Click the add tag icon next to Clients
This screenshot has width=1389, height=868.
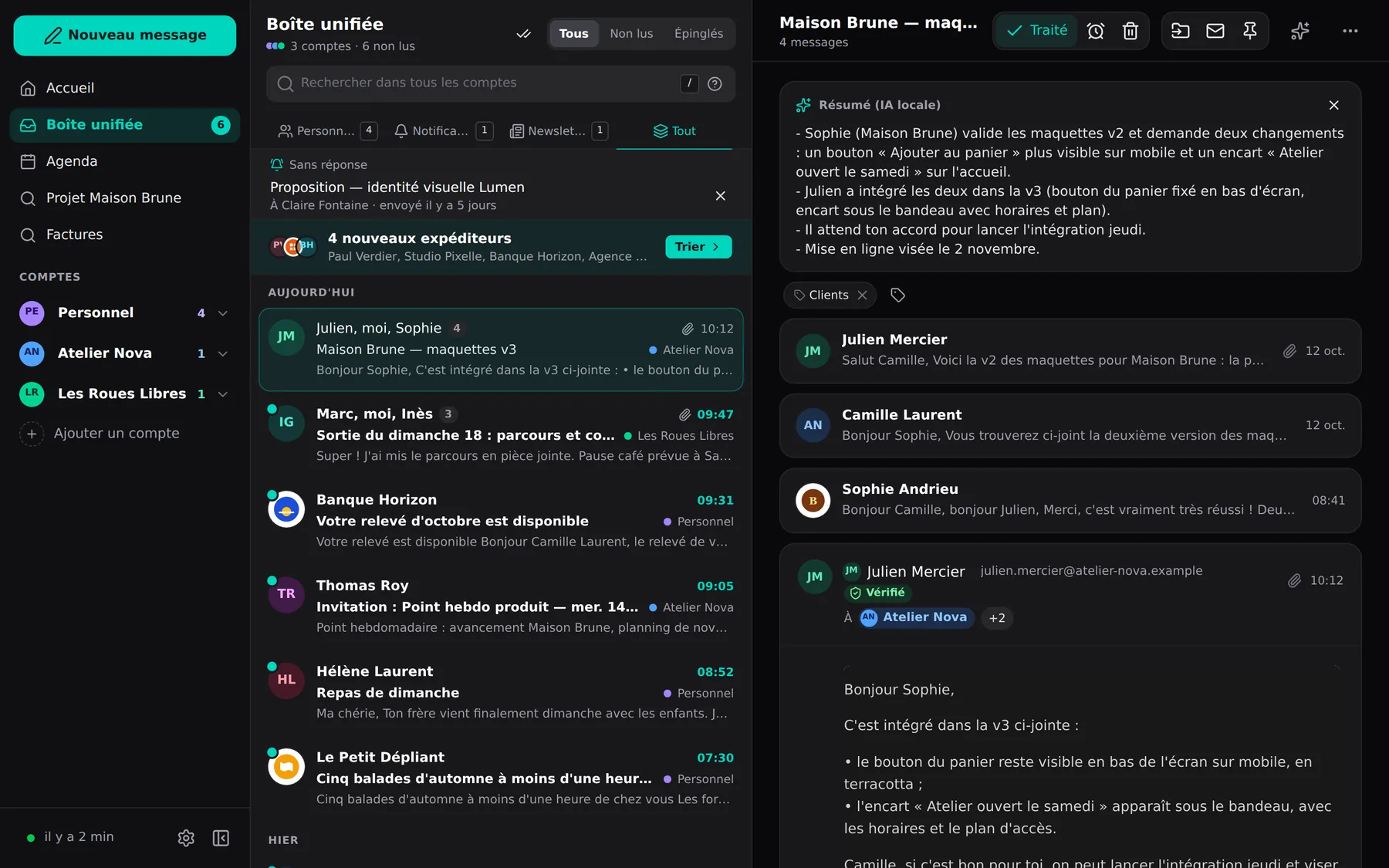tap(897, 295)
